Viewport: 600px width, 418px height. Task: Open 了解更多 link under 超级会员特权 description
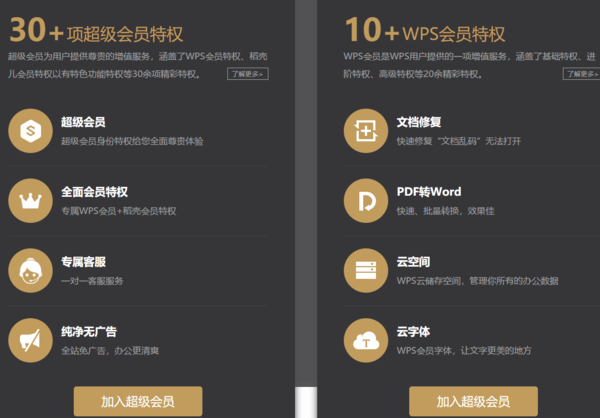pyautogui.click(x=247, y=74)
